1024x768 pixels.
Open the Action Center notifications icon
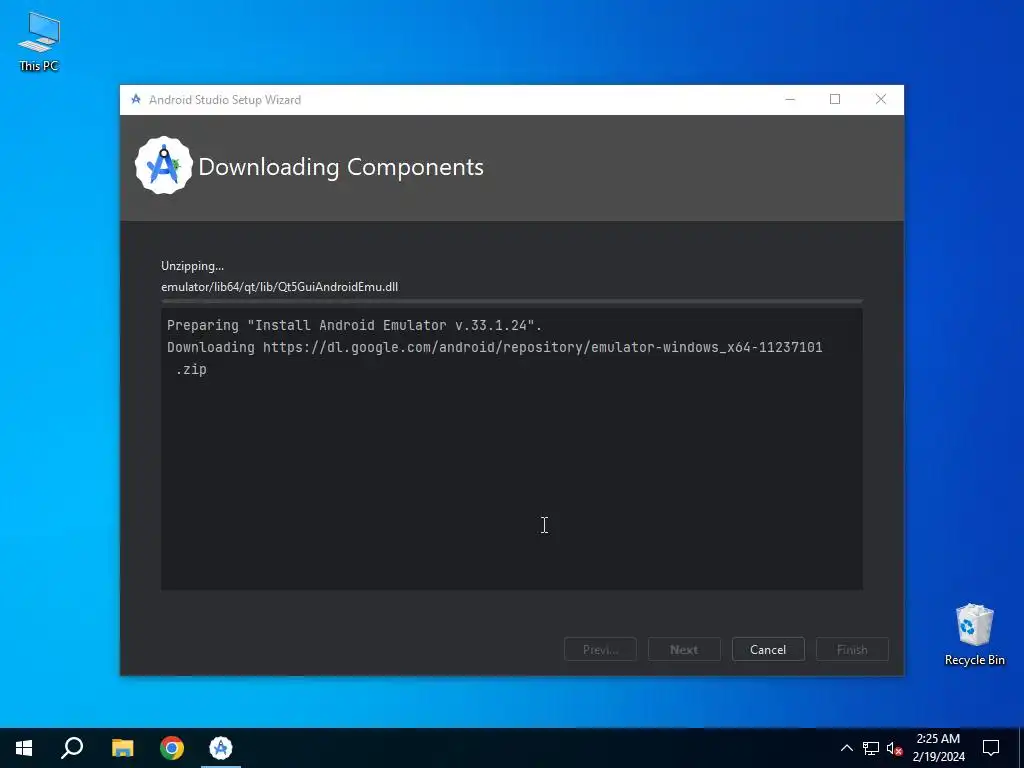[x=991, y=748]
